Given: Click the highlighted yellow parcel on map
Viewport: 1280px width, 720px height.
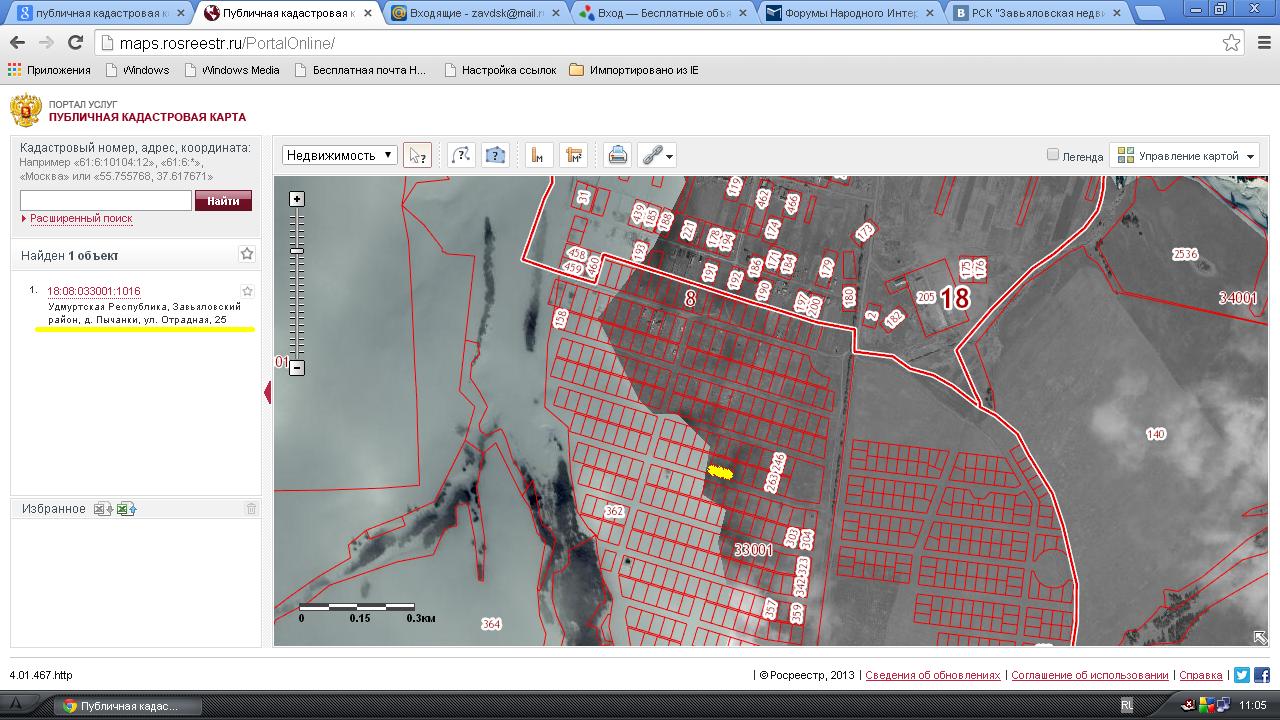Looking at the screenshot, I should 720,472.
